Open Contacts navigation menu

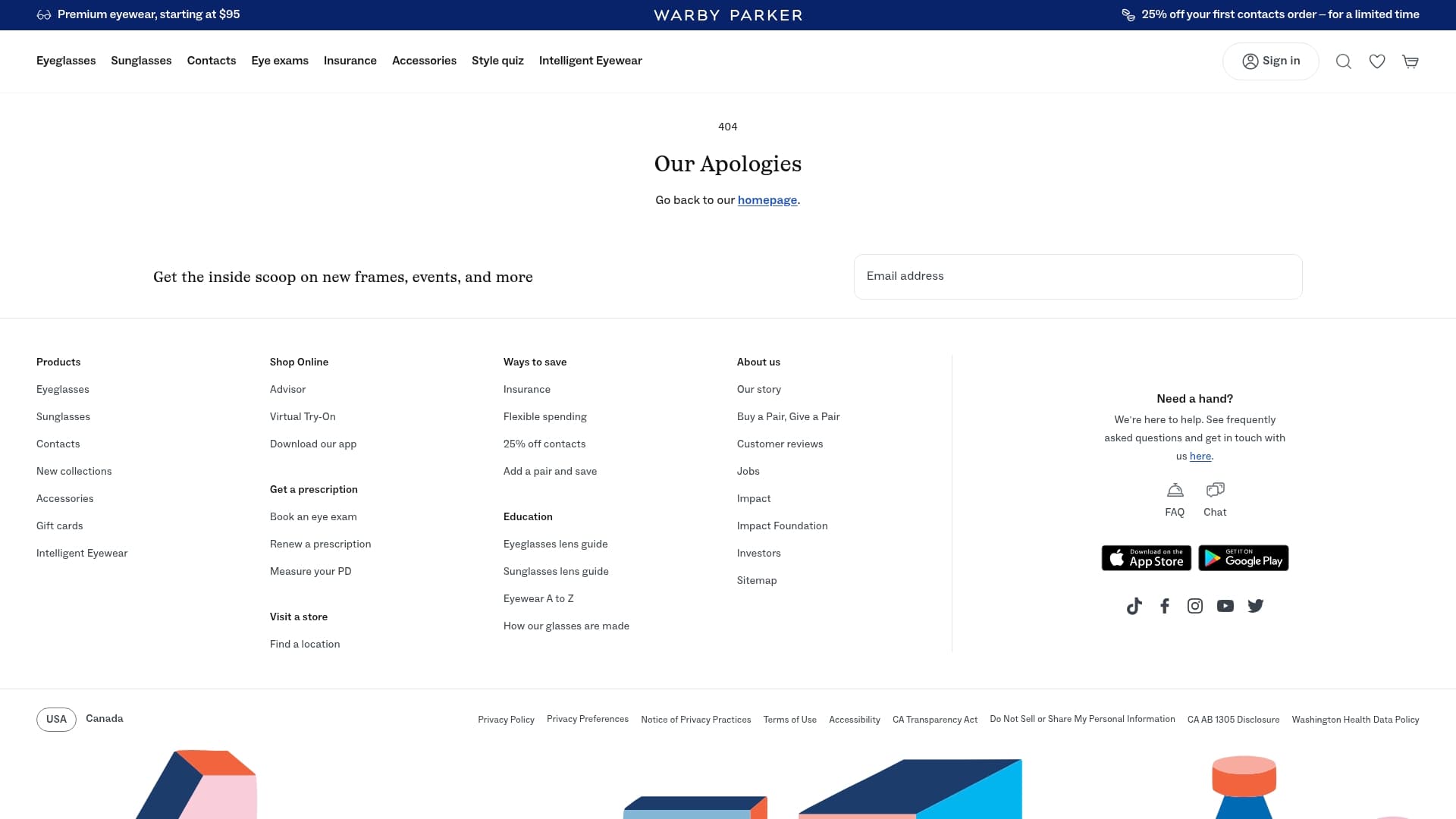[x=212, y=61]
